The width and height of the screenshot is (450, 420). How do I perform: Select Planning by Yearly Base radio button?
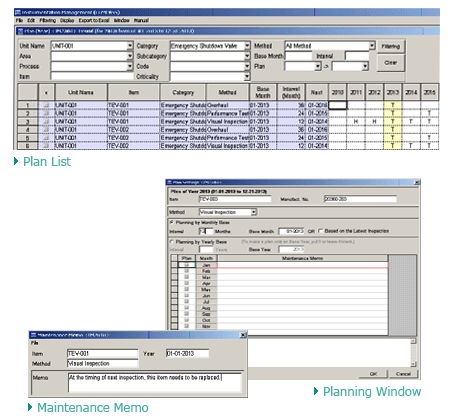(172, 242)
